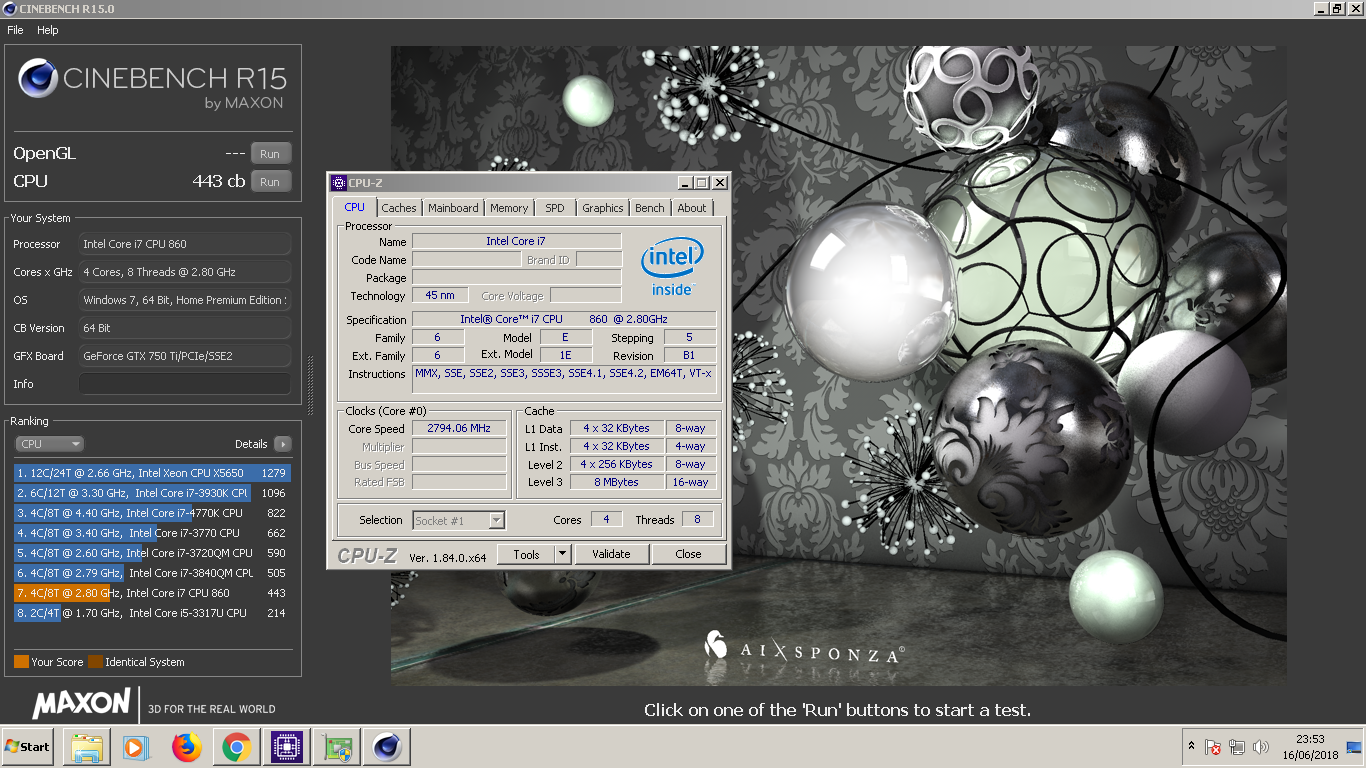Viewport: 1366px width, 768px height.
Task: Click the Specification field in CPU-Z
Action: (564, 319)
